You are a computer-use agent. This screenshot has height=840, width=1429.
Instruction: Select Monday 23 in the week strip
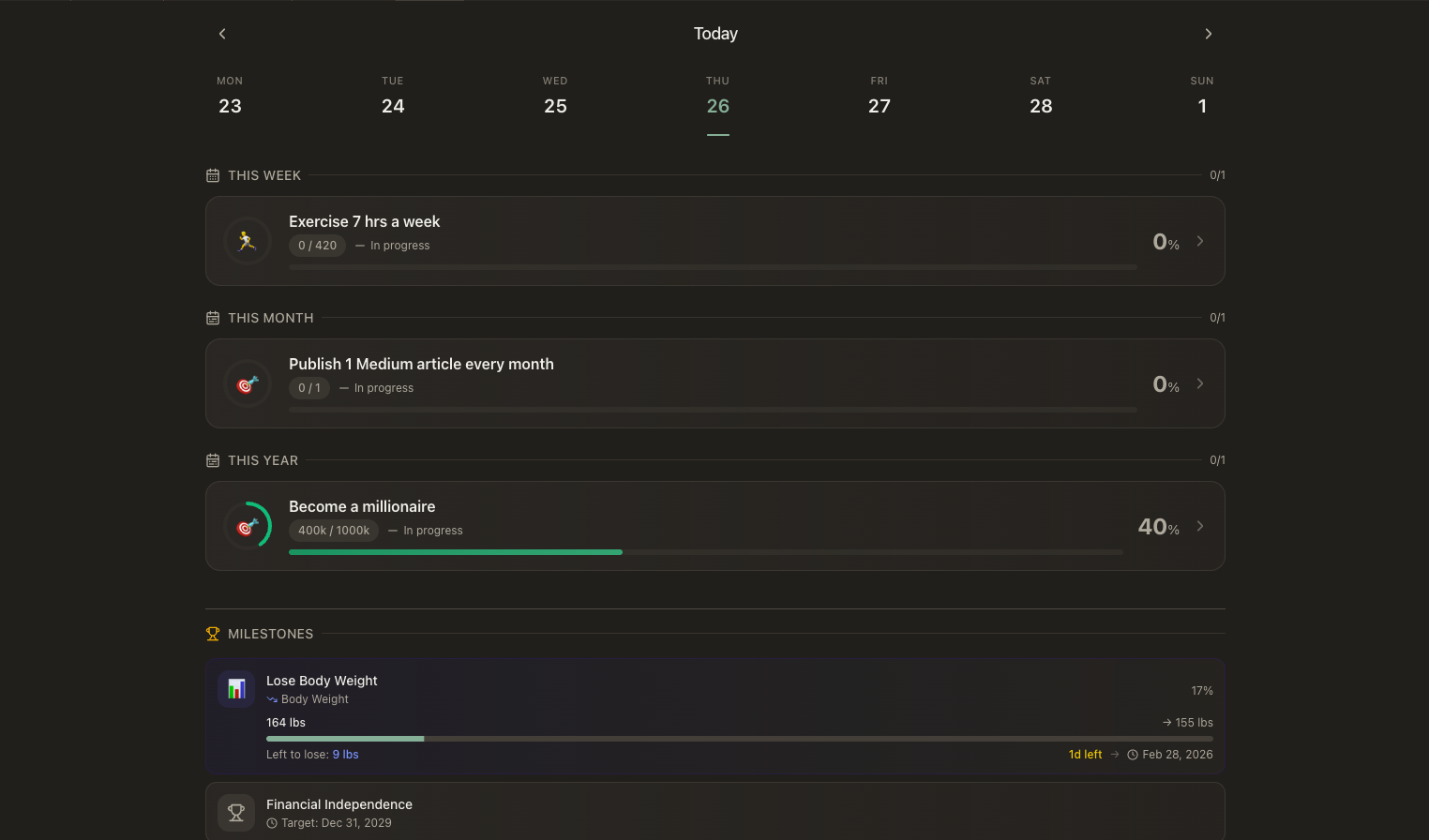pos(230,97)
